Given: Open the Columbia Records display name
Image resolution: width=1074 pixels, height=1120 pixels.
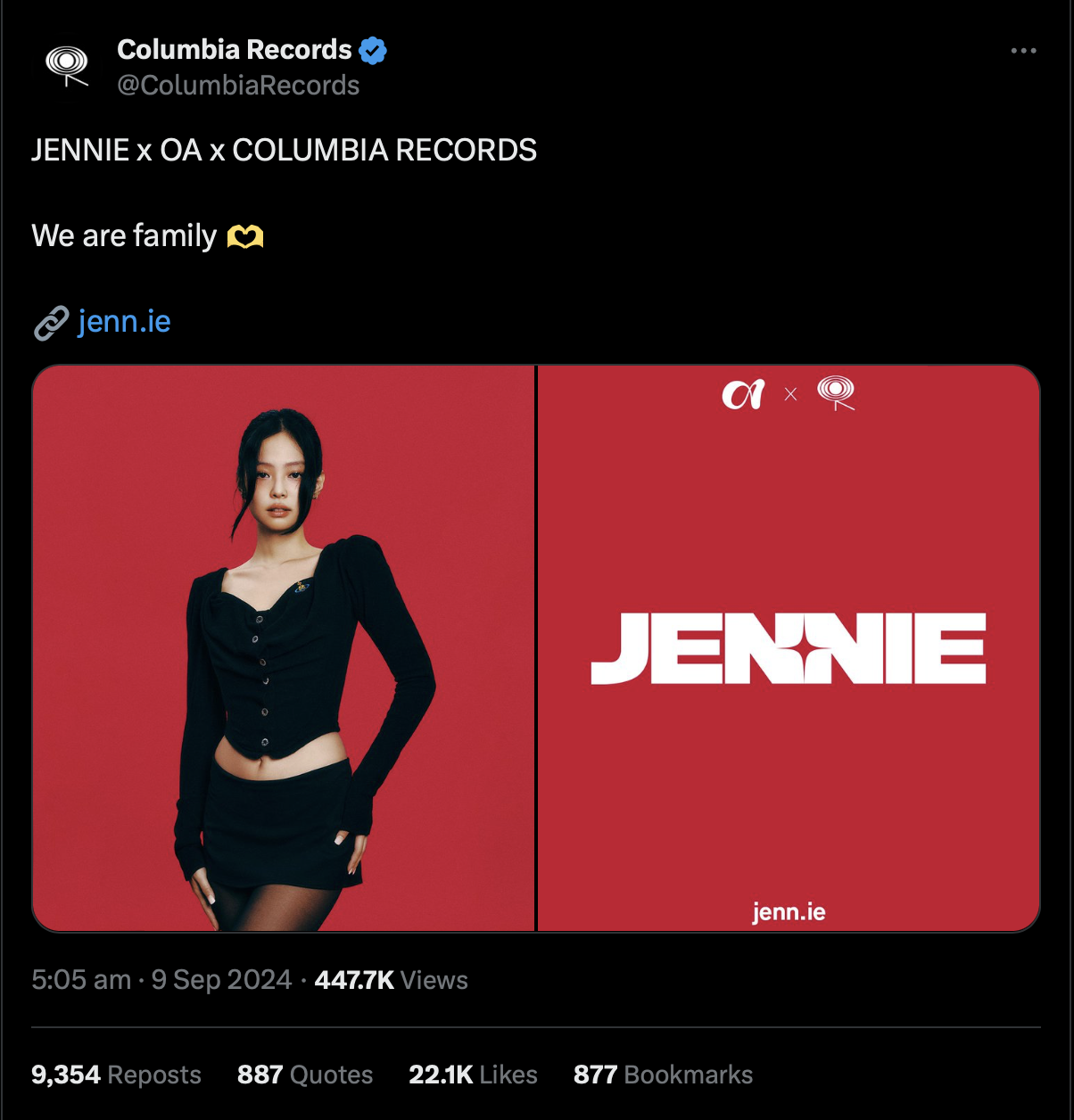Looking at the screenshot, I should point(235,50).
